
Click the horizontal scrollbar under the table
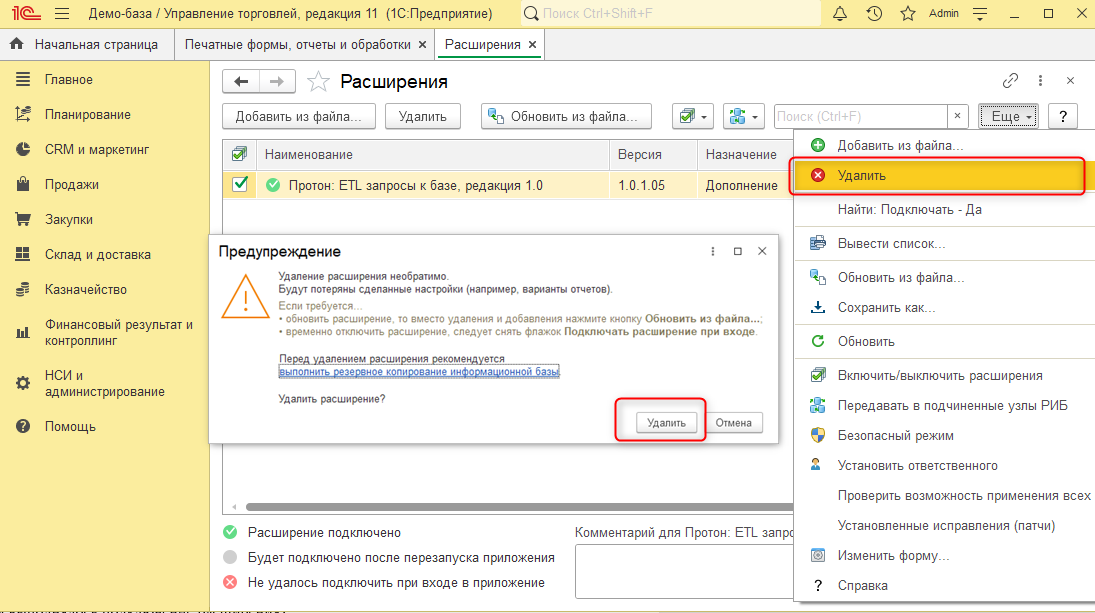[x=518, y=507]
